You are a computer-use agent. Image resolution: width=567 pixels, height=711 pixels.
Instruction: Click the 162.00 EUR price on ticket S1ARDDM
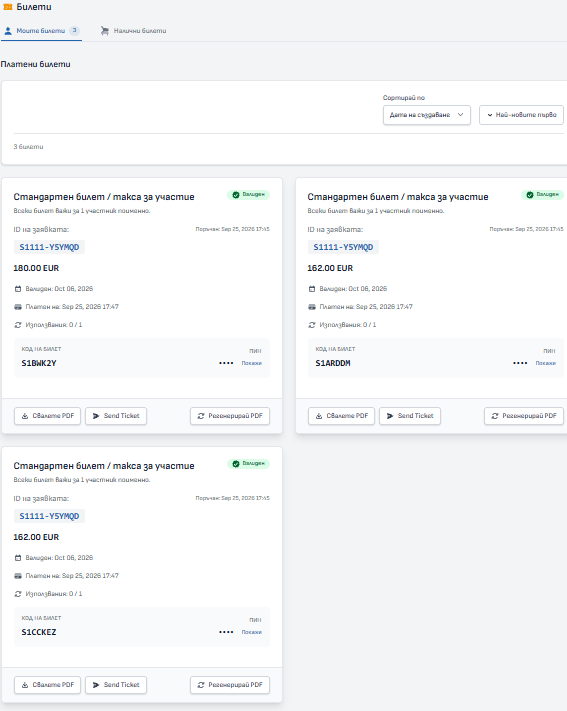click(330, 268)
